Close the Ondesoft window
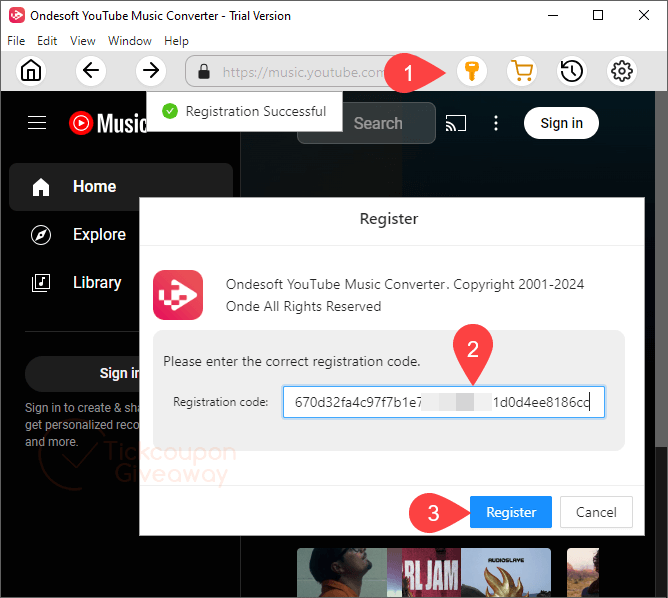 click(644, 15)
